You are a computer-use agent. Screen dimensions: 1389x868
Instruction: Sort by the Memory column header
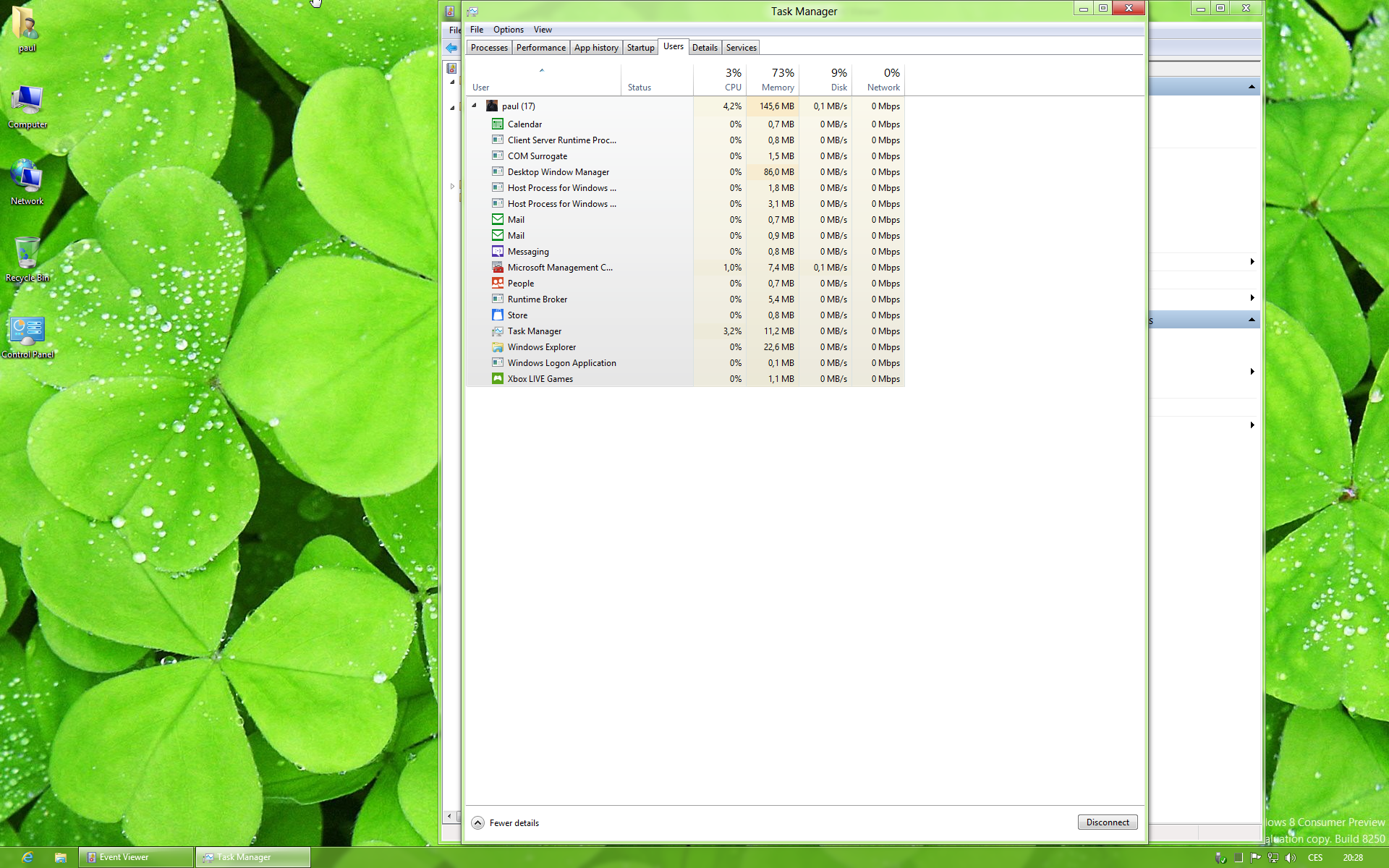(x=773, y=80)
